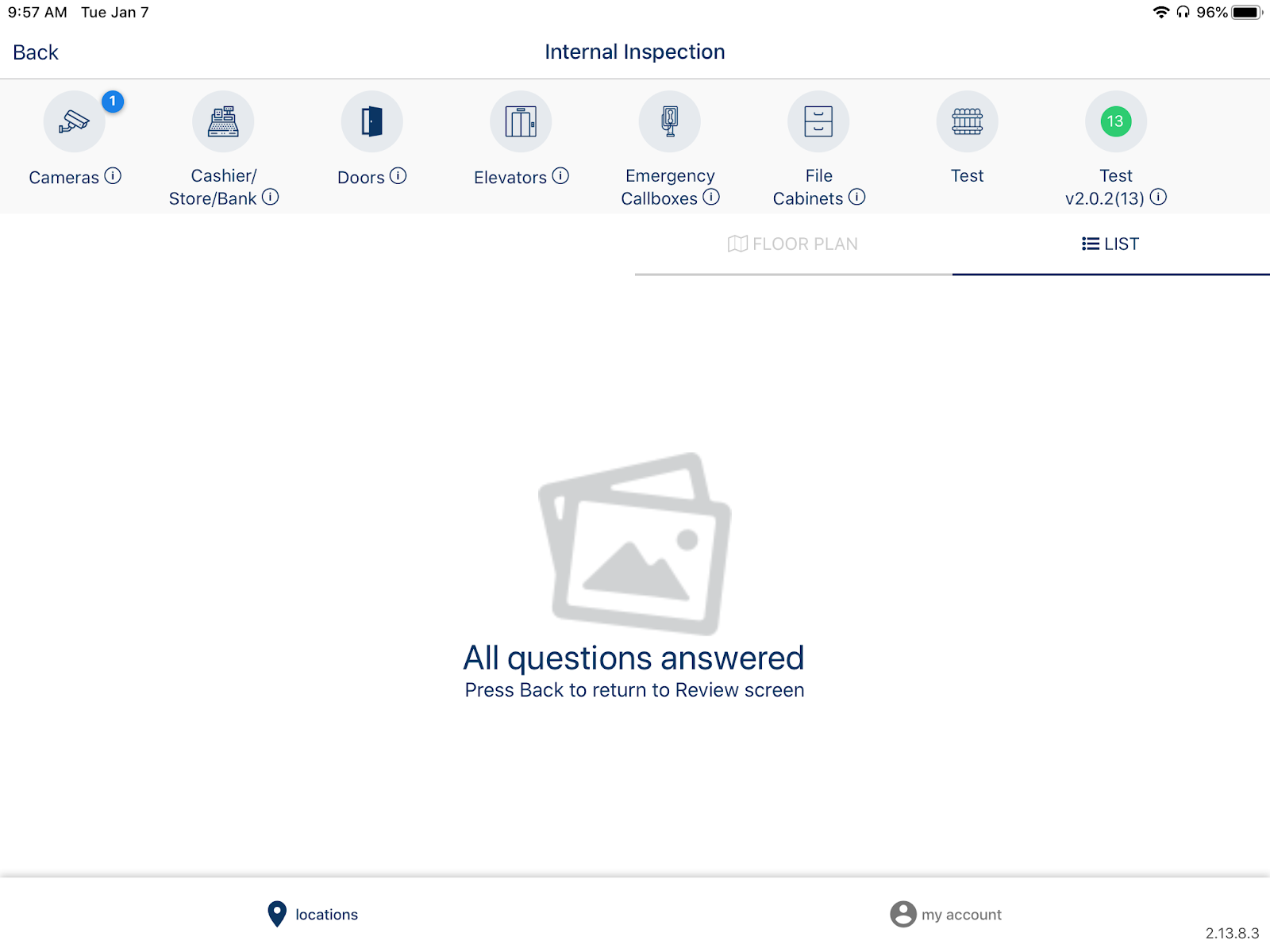Switch to the Floor Plan tab
This screenshot has width=1270, height=952.
coord(794,244)
